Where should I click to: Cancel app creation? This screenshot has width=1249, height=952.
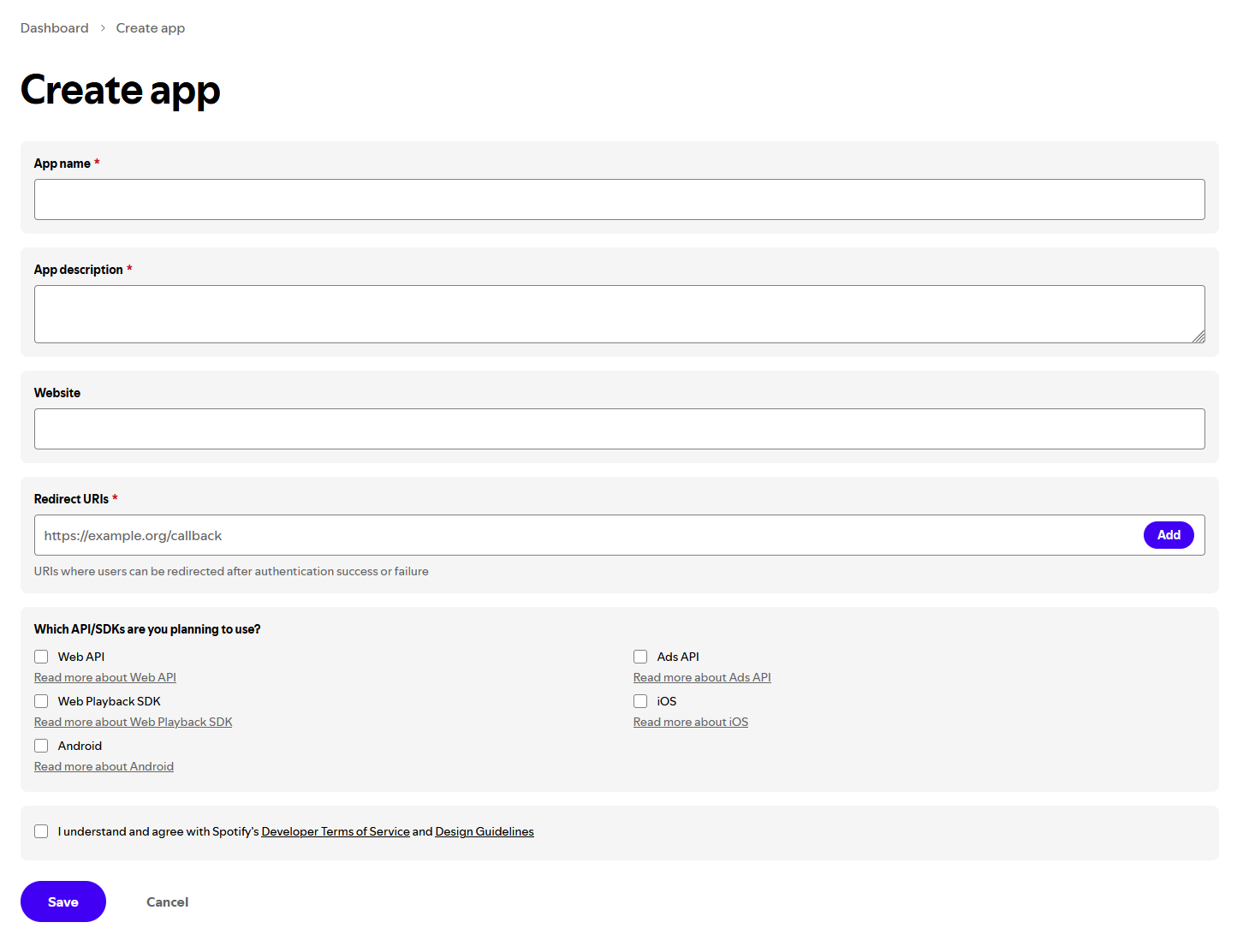coord(167,901)
